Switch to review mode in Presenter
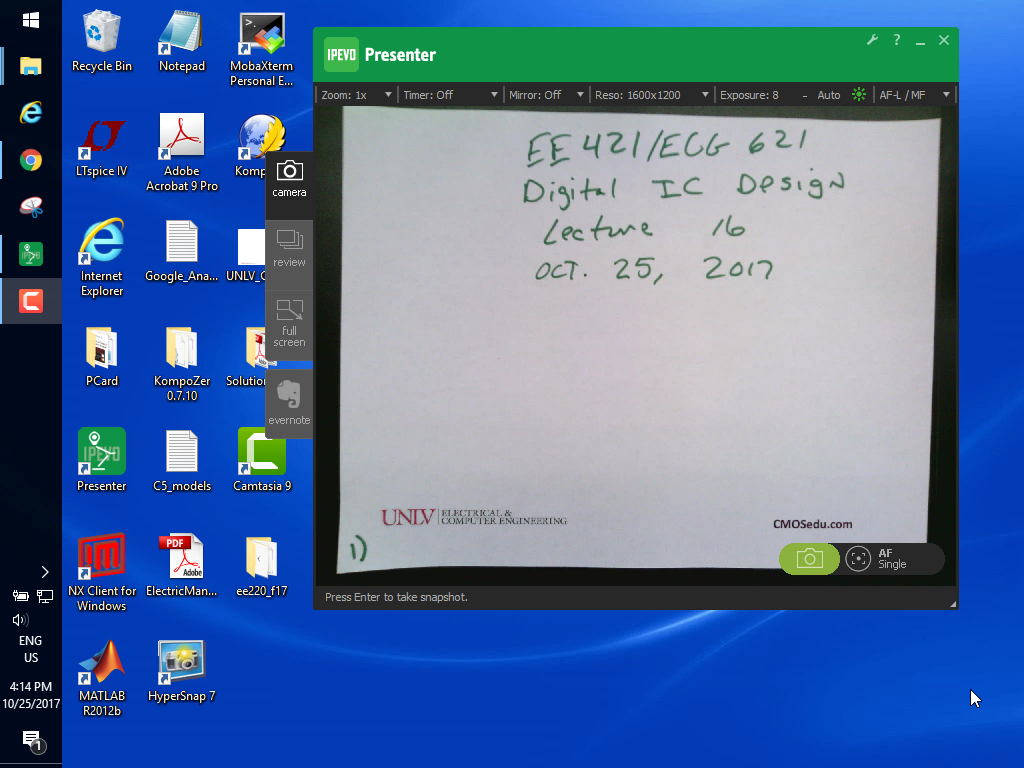 pos(289,248)
